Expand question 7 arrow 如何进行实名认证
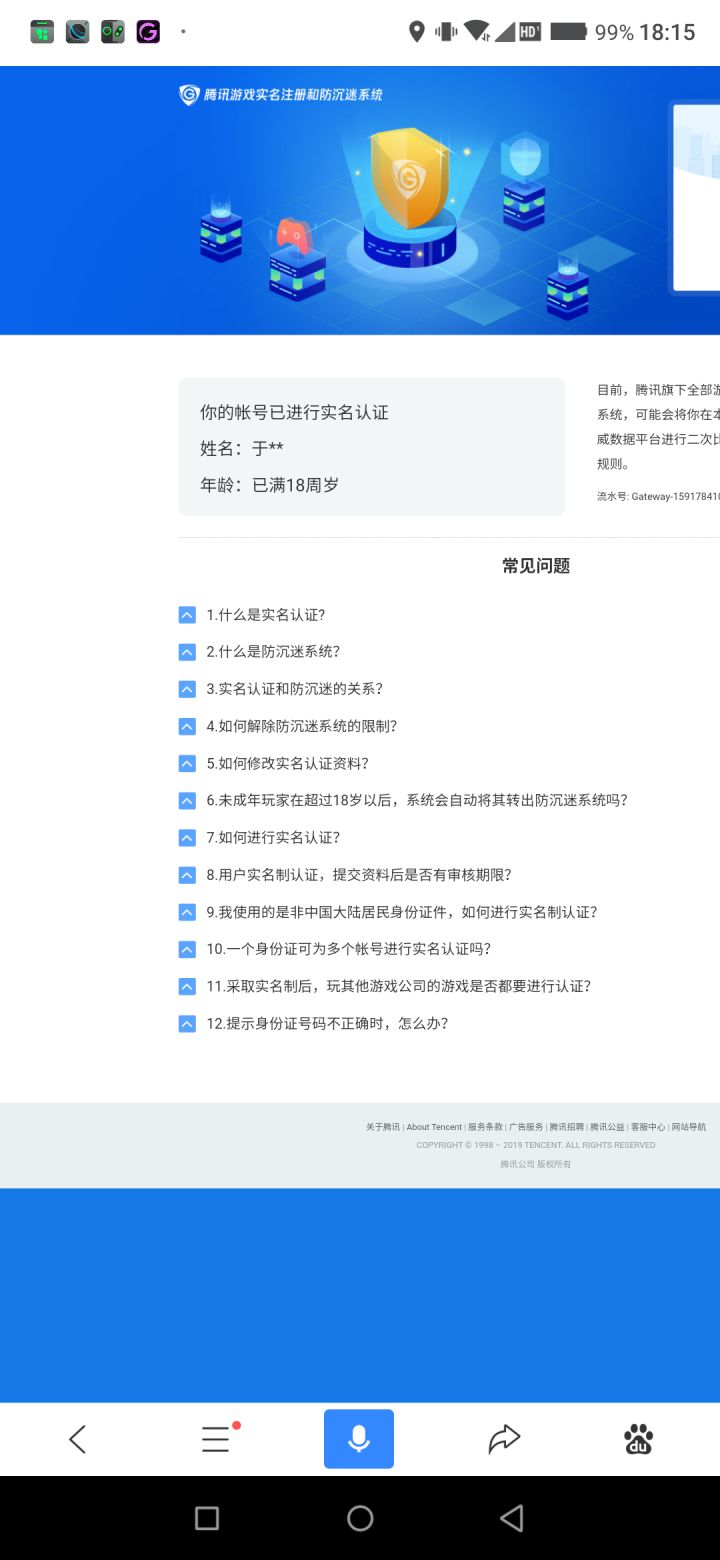Screen dimensions: 720x1560 coord(187,838)
